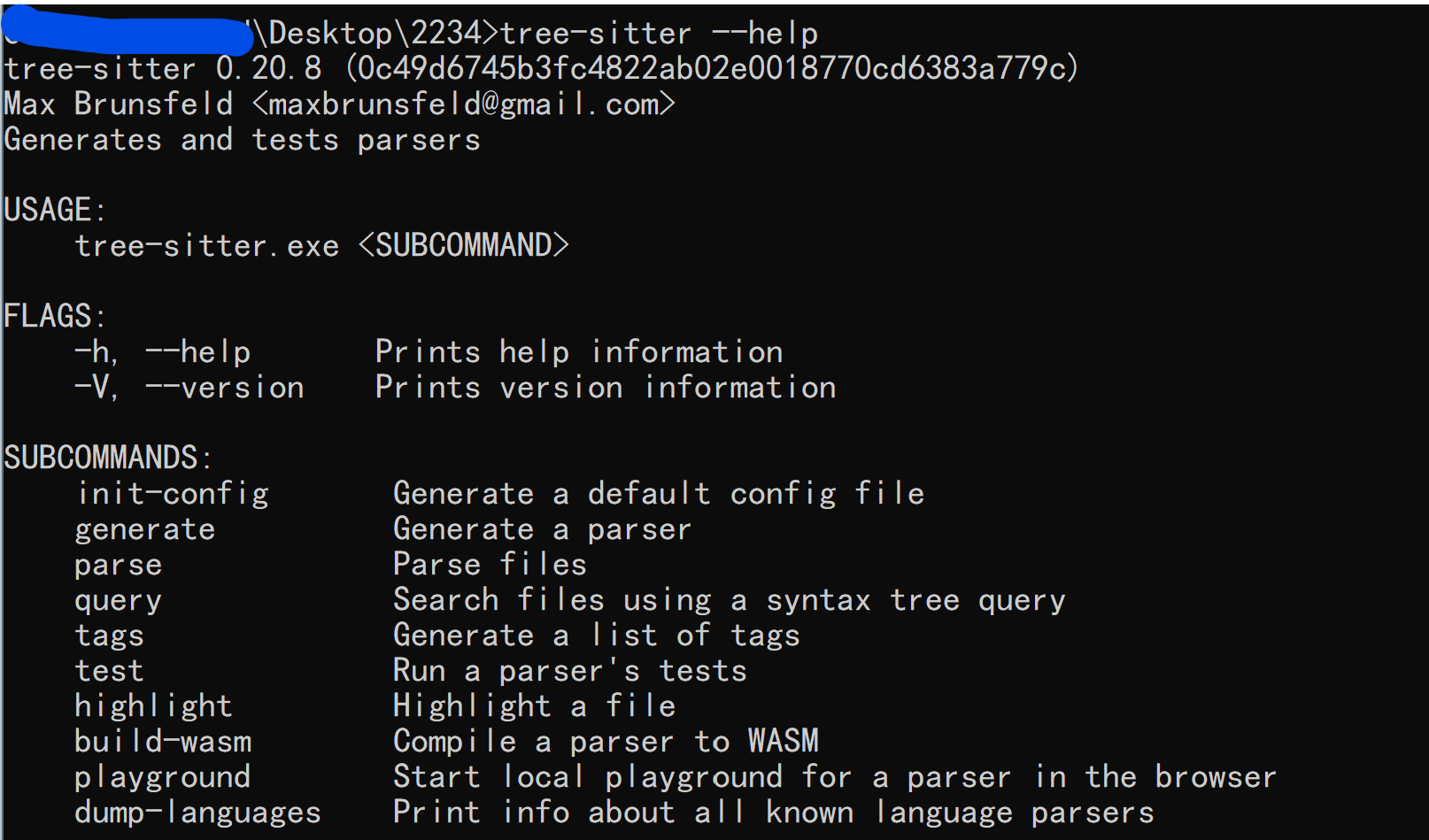1429x840 pixels.
Task: Click the test subcommand name
Action: click(110, 671)
